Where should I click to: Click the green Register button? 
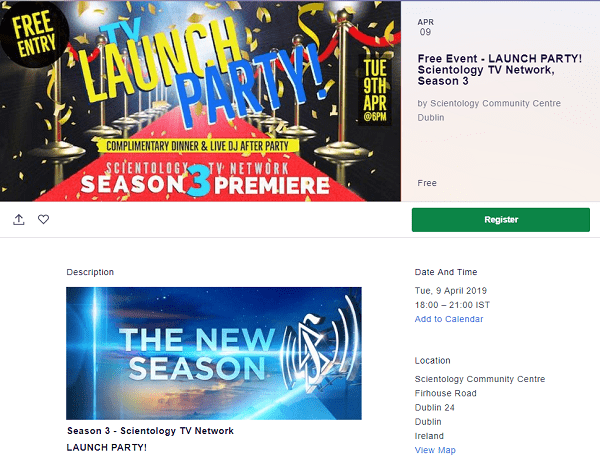pos(501,220)
